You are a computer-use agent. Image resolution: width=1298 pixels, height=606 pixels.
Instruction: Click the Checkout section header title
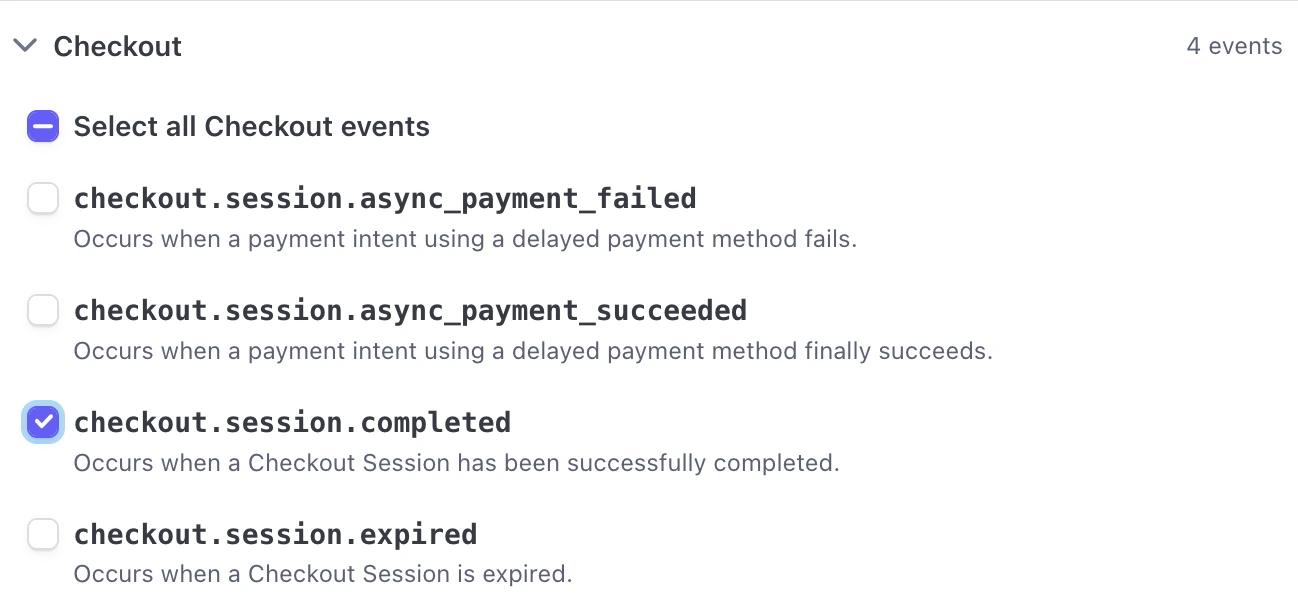(x=118, y=46)
